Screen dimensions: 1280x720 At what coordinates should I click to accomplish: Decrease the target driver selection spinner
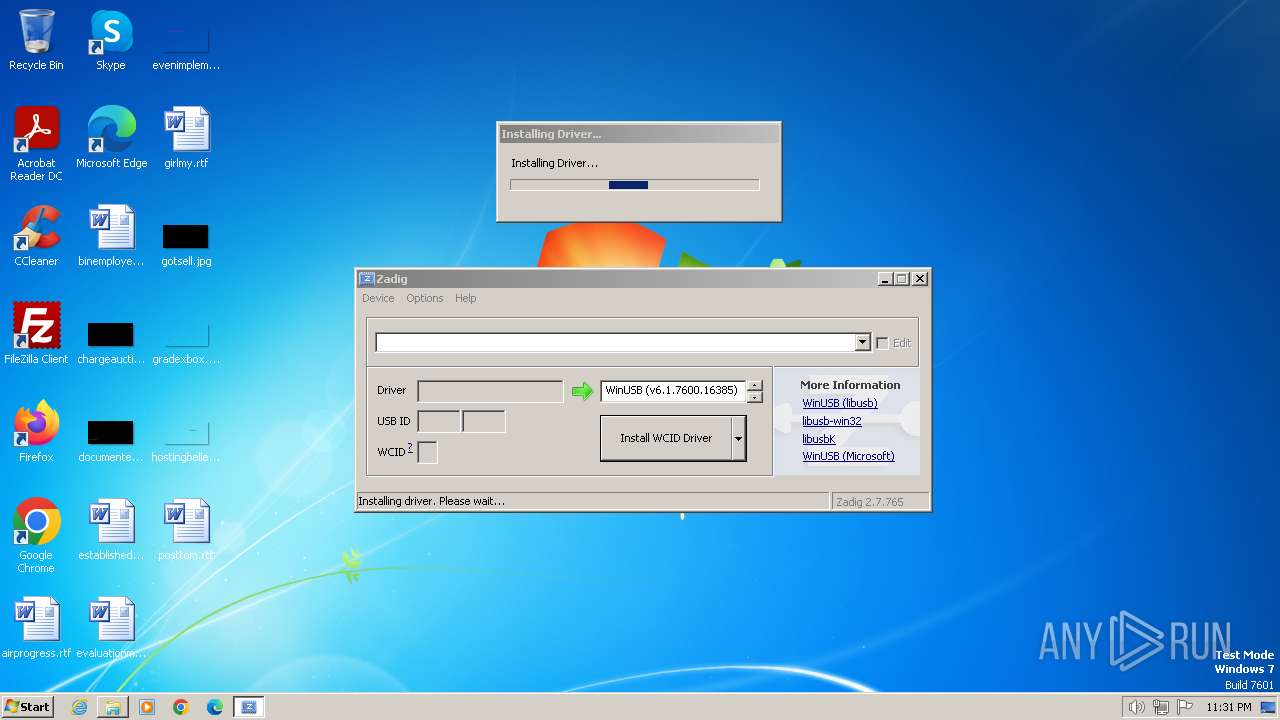point(755,397)
